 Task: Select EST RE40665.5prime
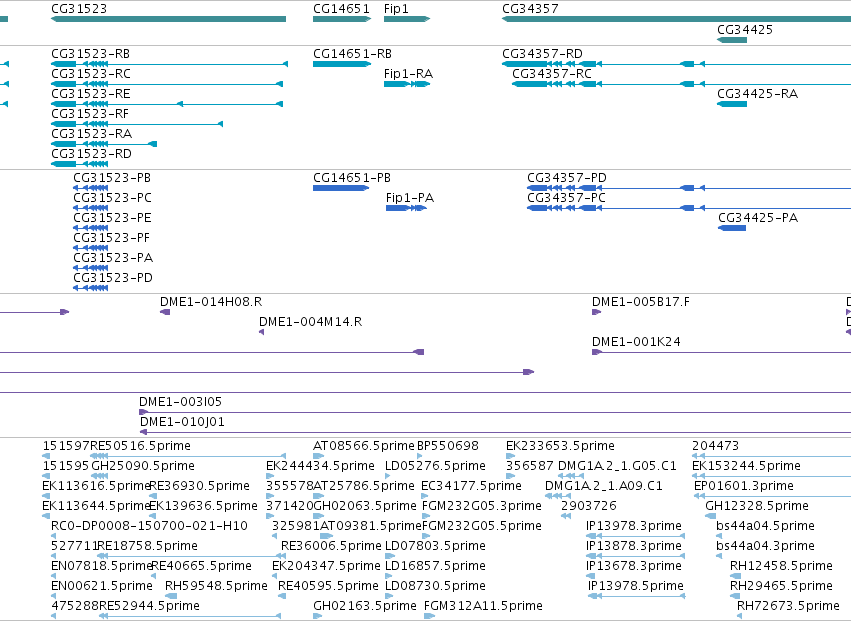pos(155,576)
